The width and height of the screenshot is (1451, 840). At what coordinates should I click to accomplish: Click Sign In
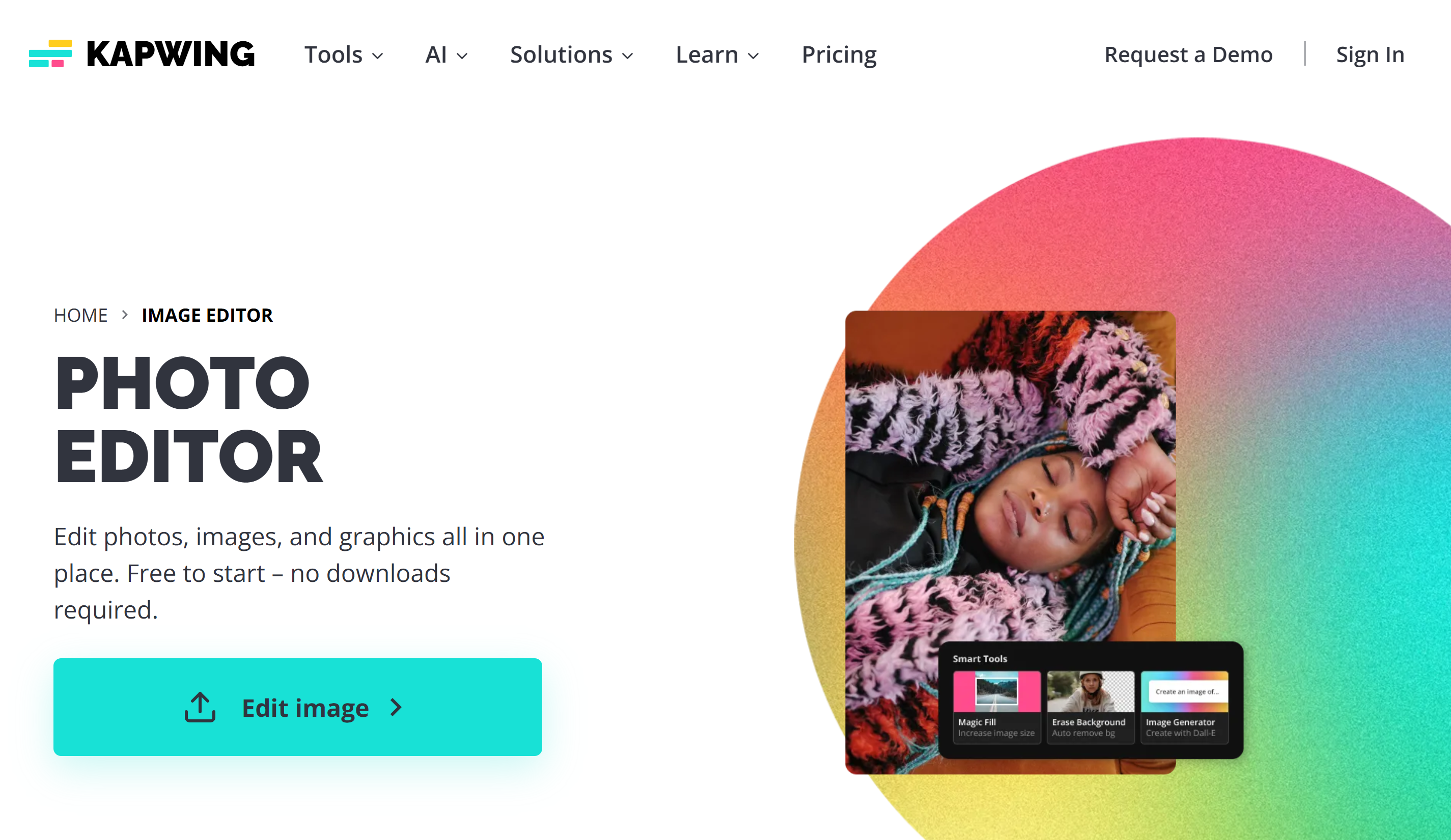(x=1370, y=55)
